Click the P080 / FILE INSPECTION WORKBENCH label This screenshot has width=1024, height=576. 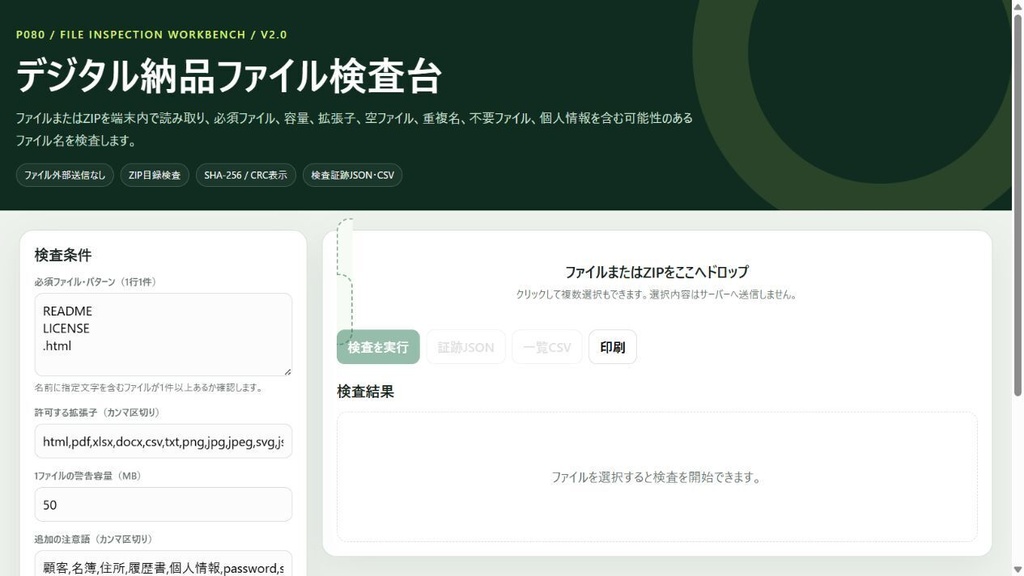coord(152,35)
